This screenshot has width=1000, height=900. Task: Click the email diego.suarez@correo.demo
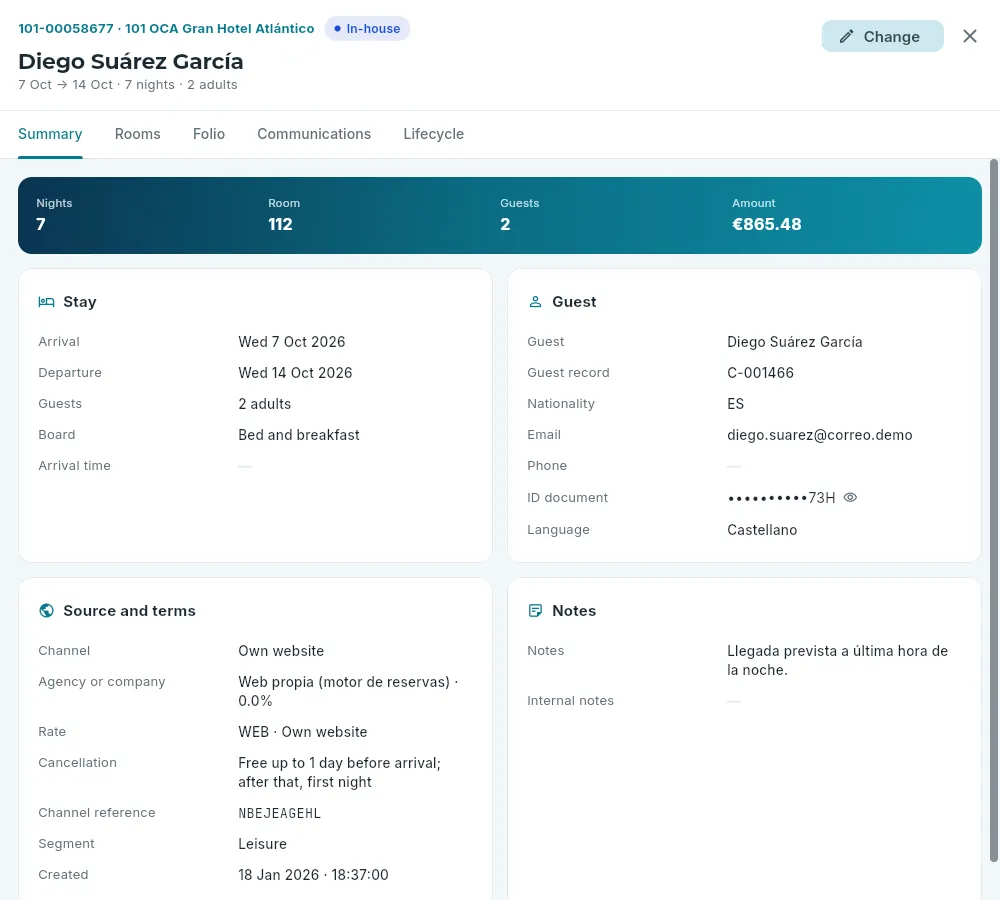(820, 435)
